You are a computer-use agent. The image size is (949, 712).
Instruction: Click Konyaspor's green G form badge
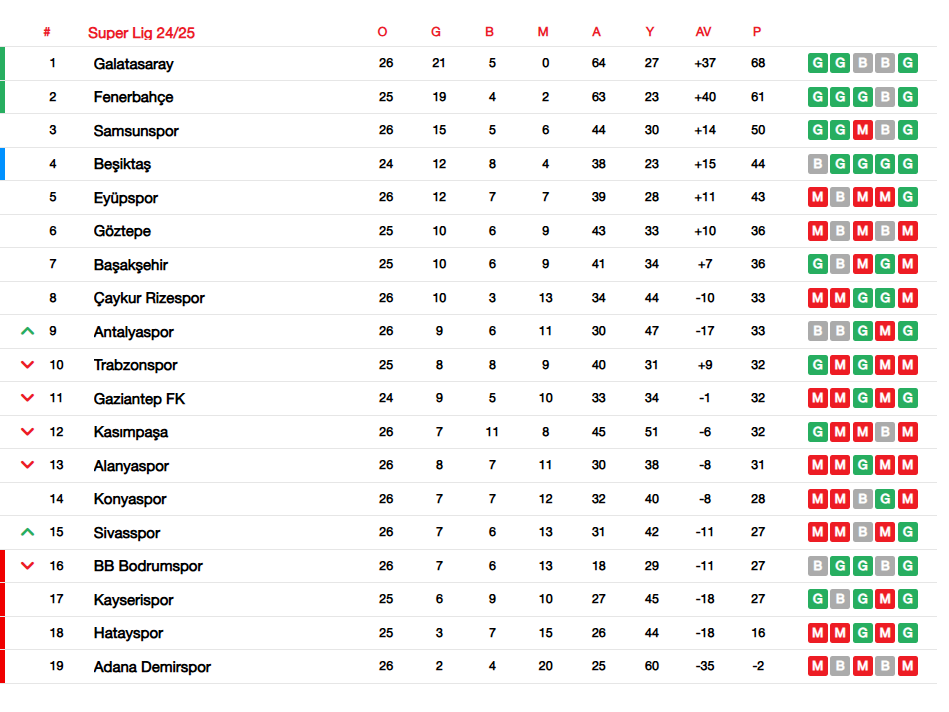click(885, 499)
